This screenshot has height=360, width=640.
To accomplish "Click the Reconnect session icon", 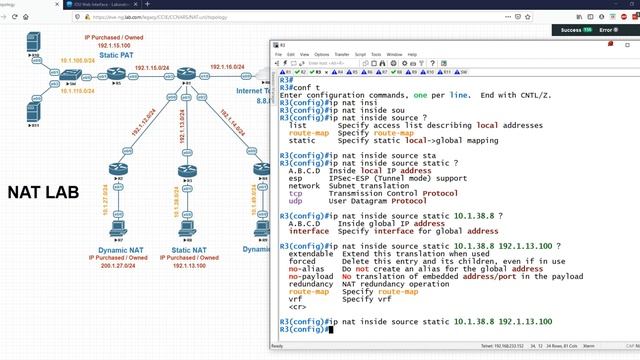I will (x=302, y=63).
